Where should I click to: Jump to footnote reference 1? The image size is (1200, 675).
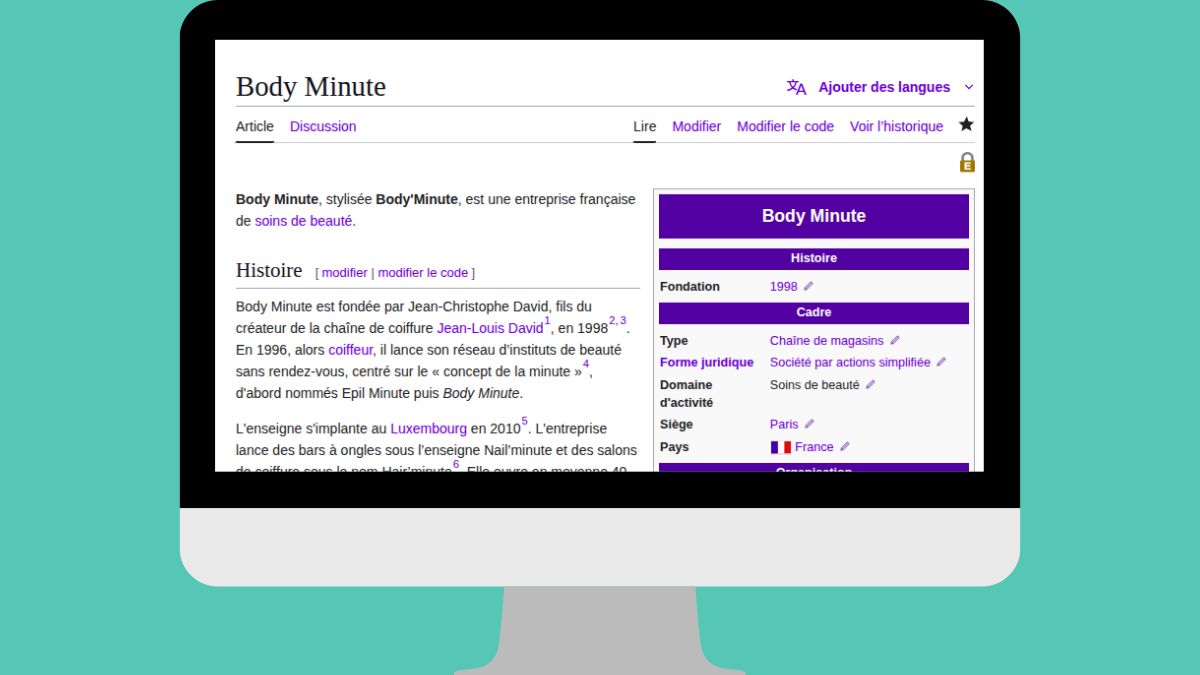(x=547, y=321)
